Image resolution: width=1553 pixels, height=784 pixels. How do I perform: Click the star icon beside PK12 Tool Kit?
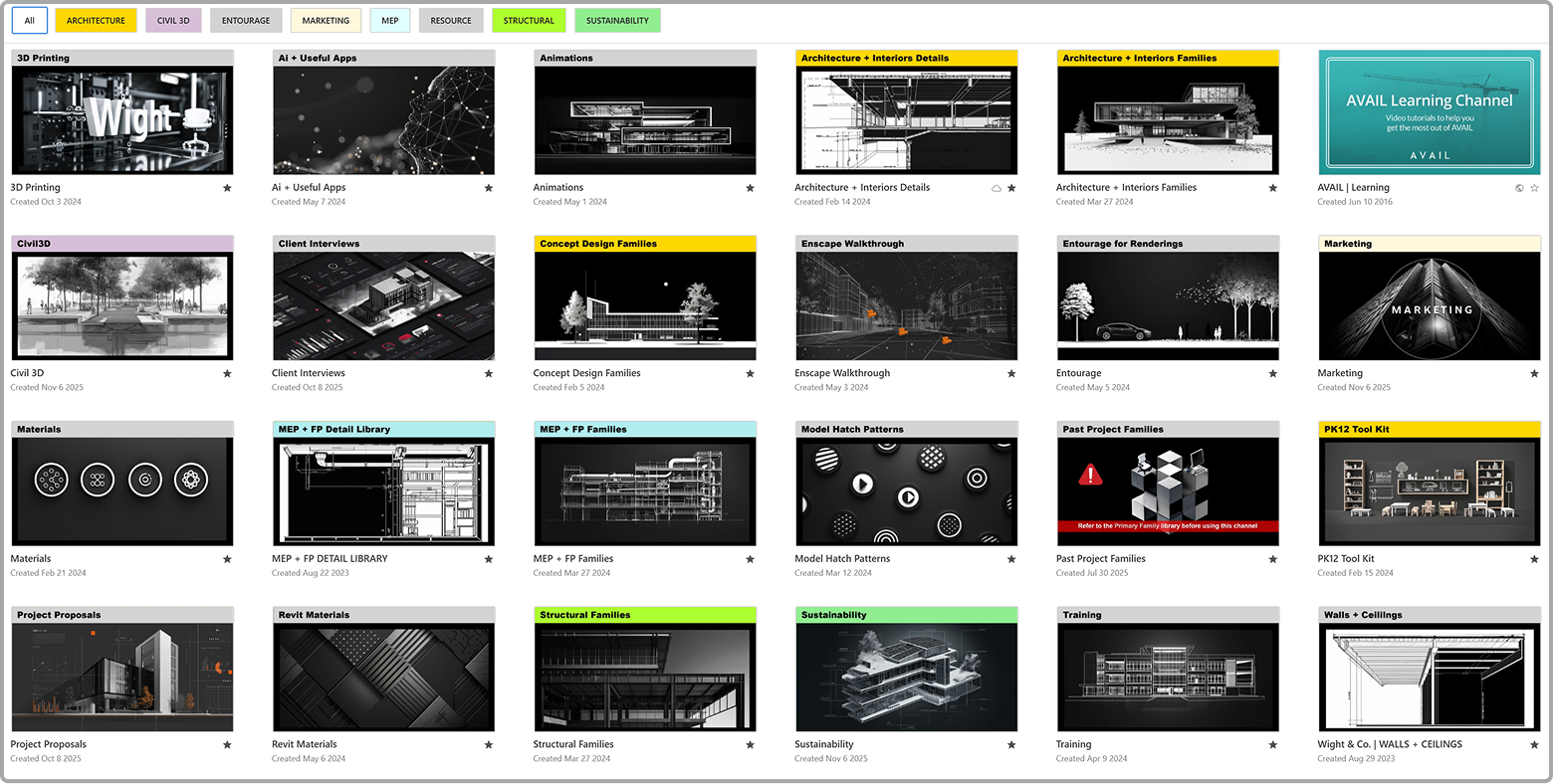1534,559
